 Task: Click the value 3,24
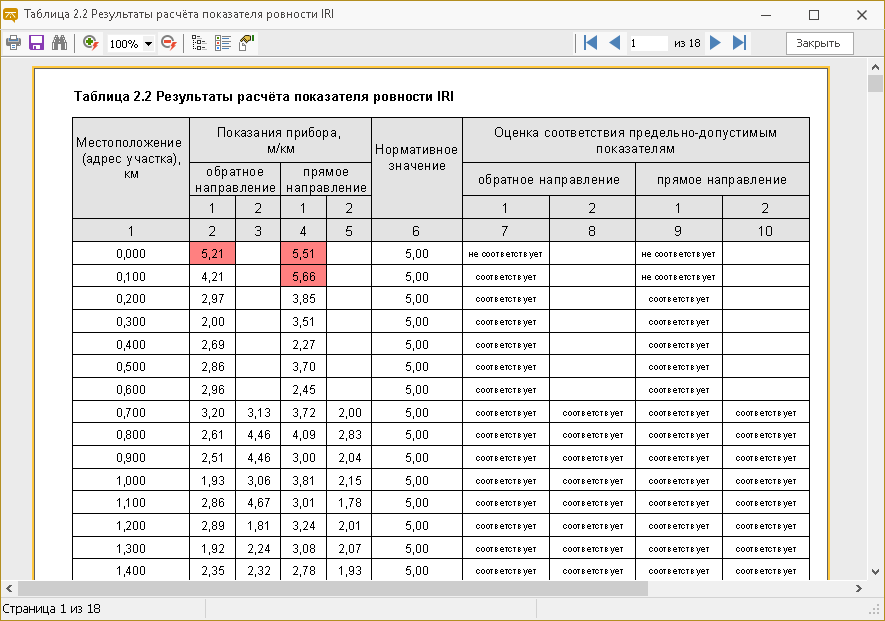(303, 526)
